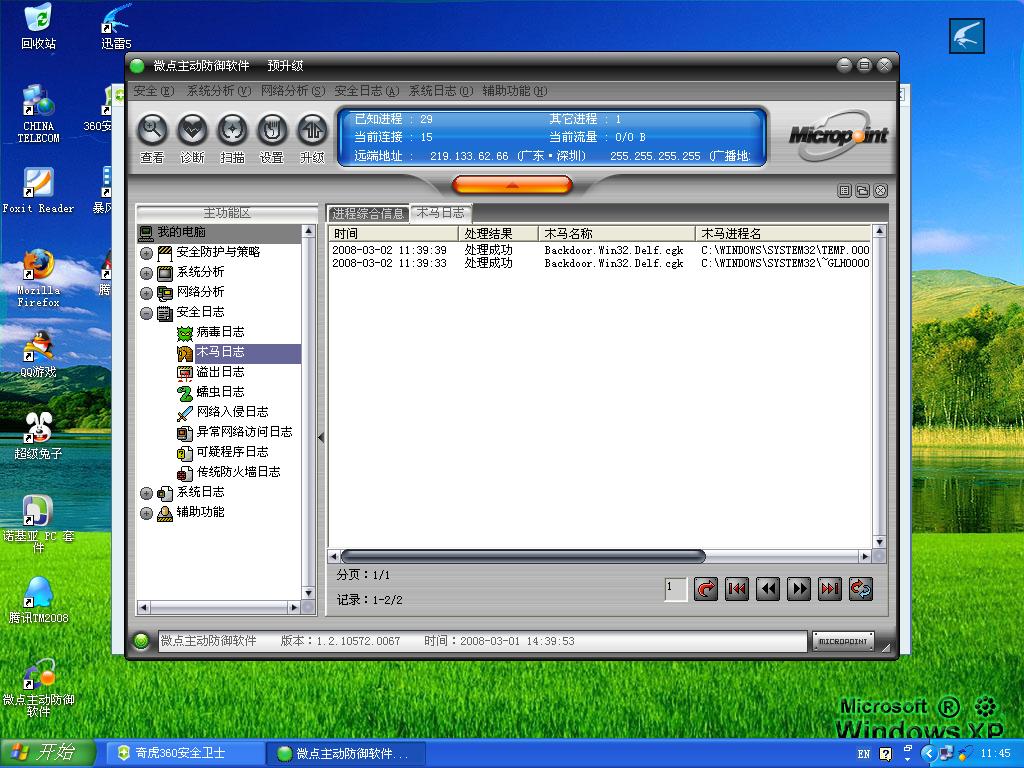Image resolution: width=1024 pixels, height=768 pixels.
Task: Go to the previous log page
Action: click(767, 589)
